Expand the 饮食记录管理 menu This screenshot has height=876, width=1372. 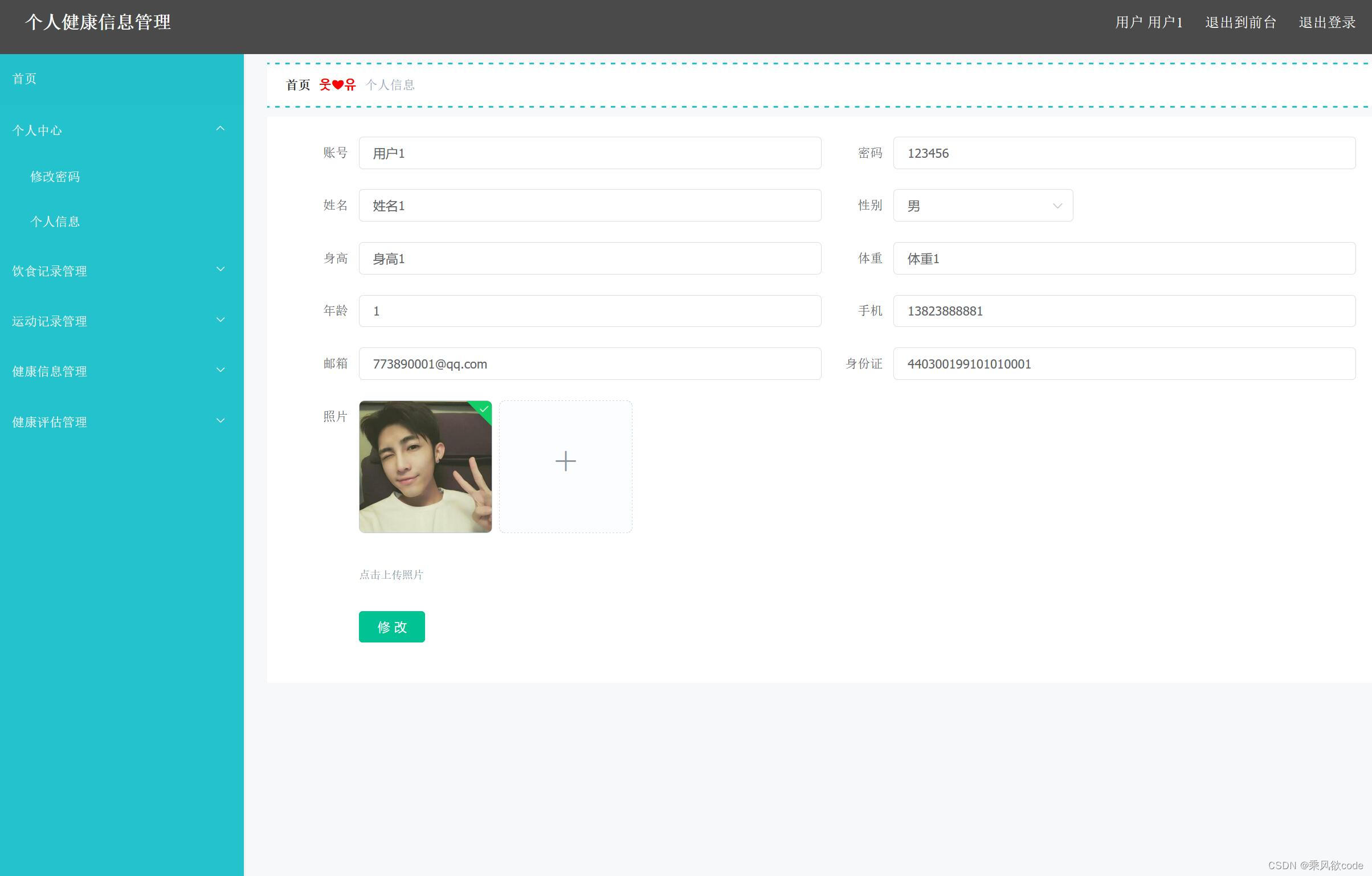click(x=50, y=271)
